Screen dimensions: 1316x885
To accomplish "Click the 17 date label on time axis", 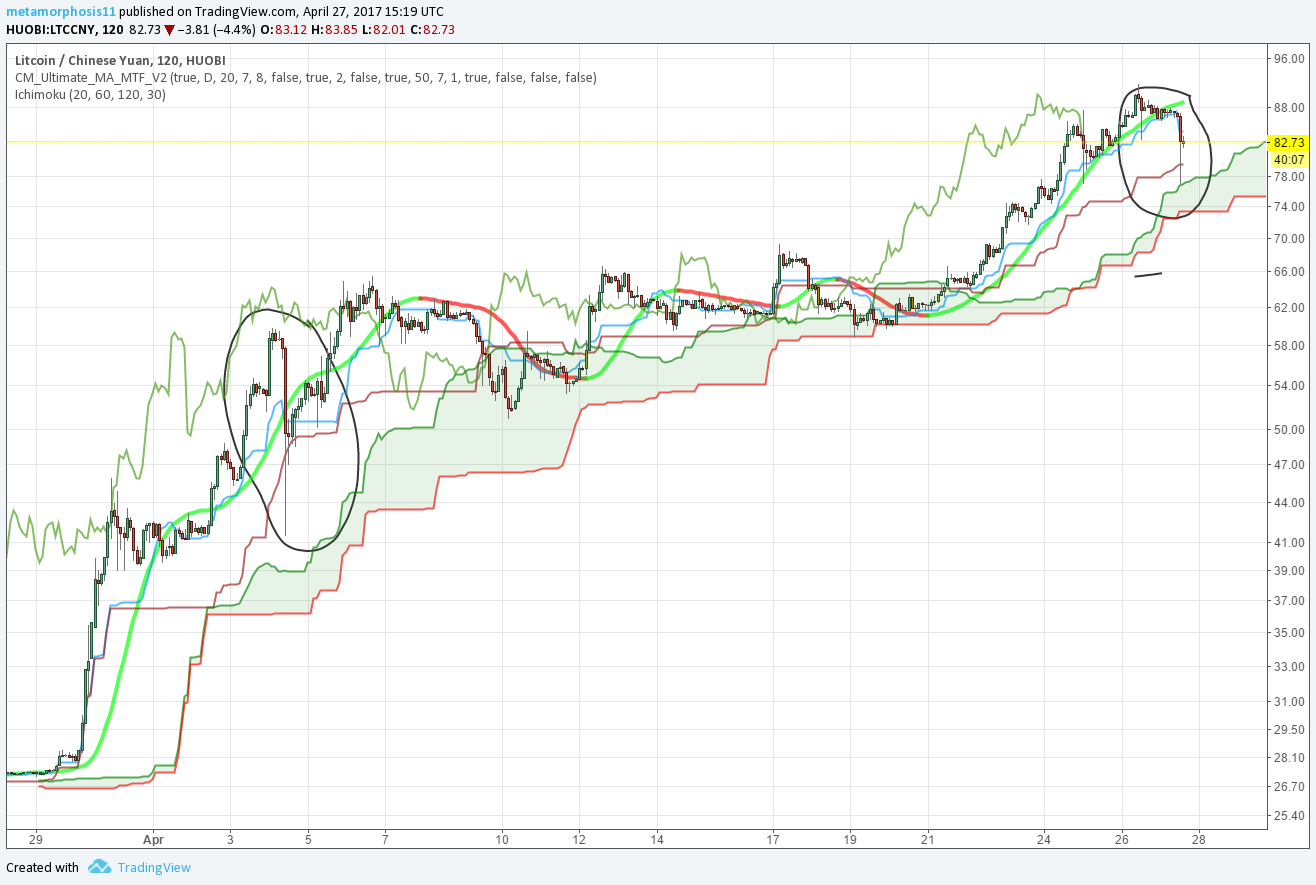I will (x=773, y=839).
